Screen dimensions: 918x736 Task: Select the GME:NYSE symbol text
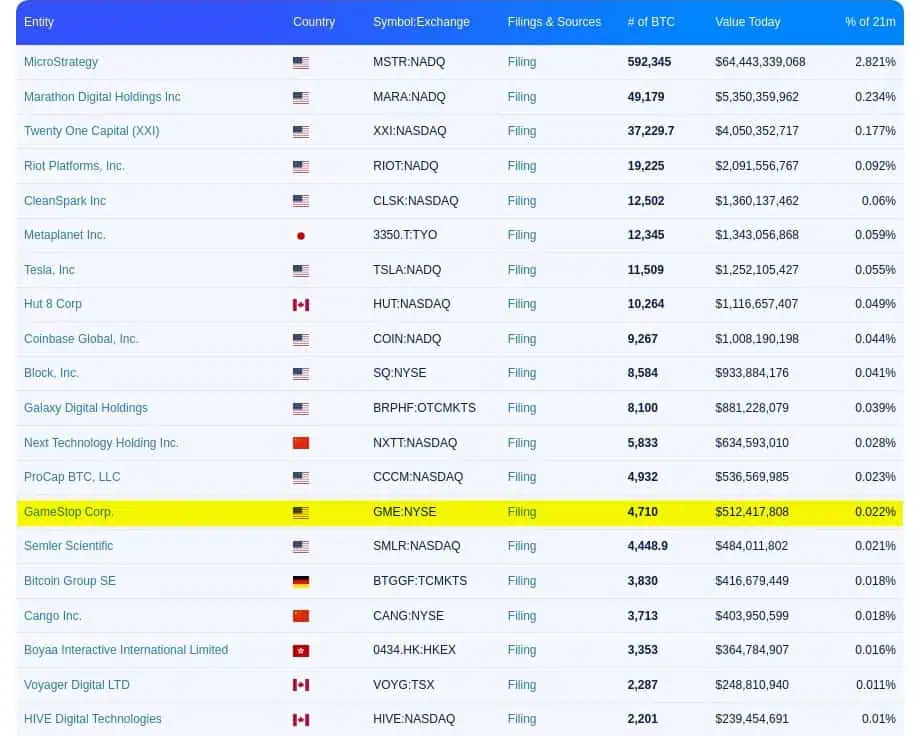(x=405, y=512)
